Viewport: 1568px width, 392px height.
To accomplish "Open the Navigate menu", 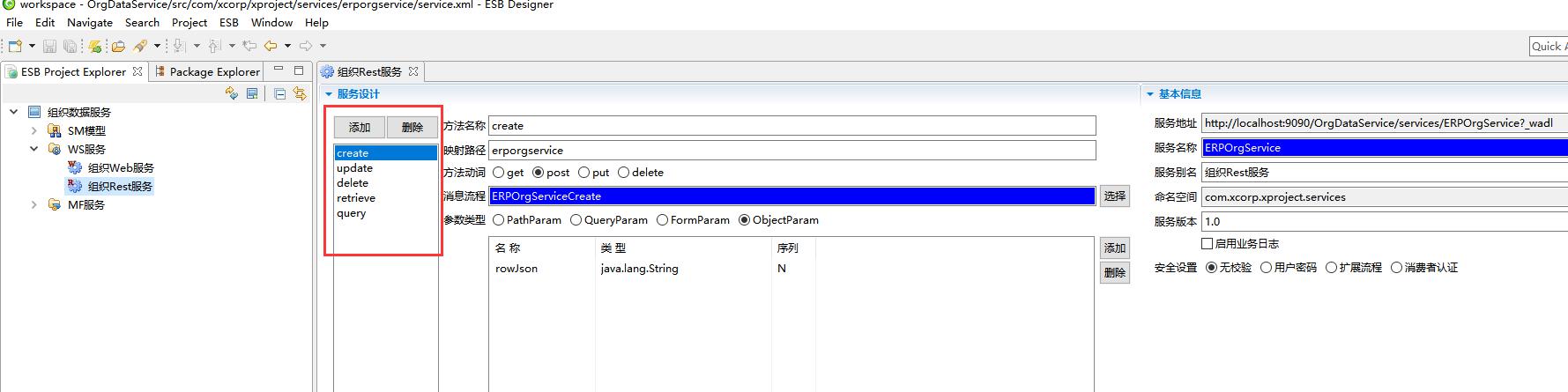I will coord(90,22).
